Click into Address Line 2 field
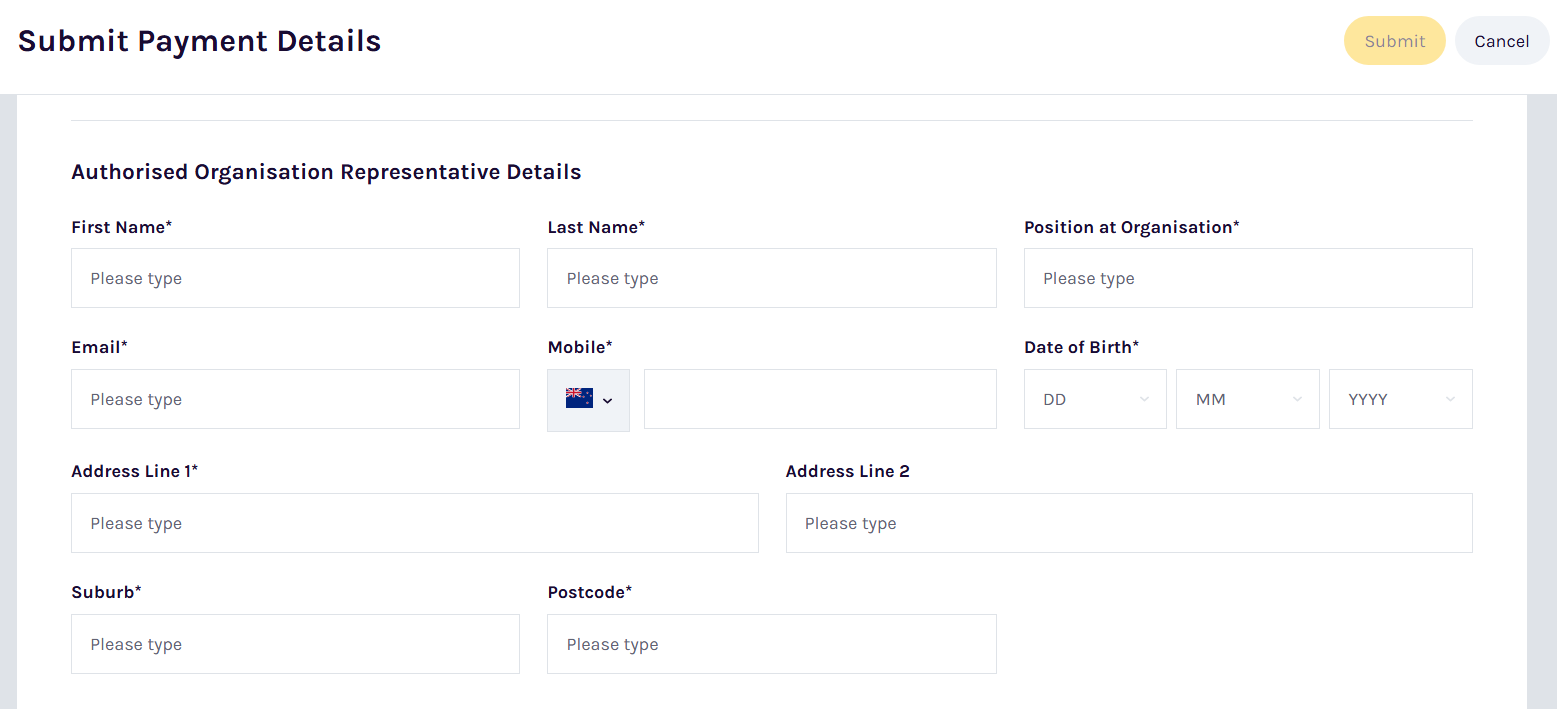The image size is (1557, 709). 1128,523
